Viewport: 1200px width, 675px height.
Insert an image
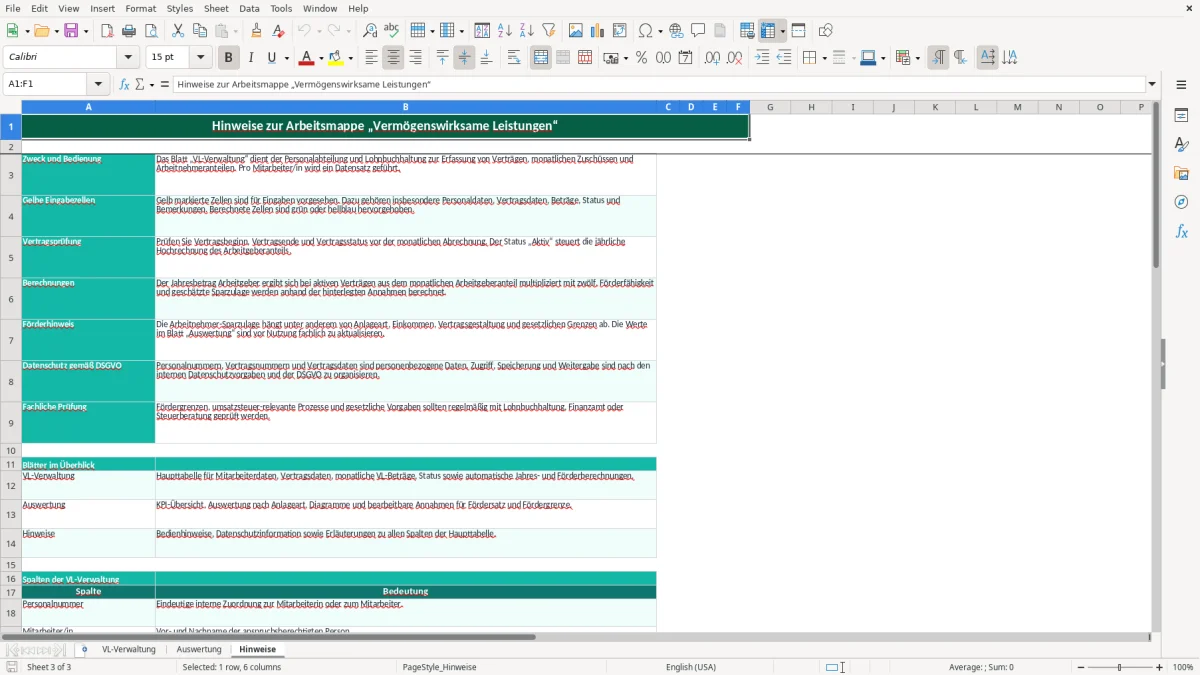pyautogui.click(x=576, y=31)
